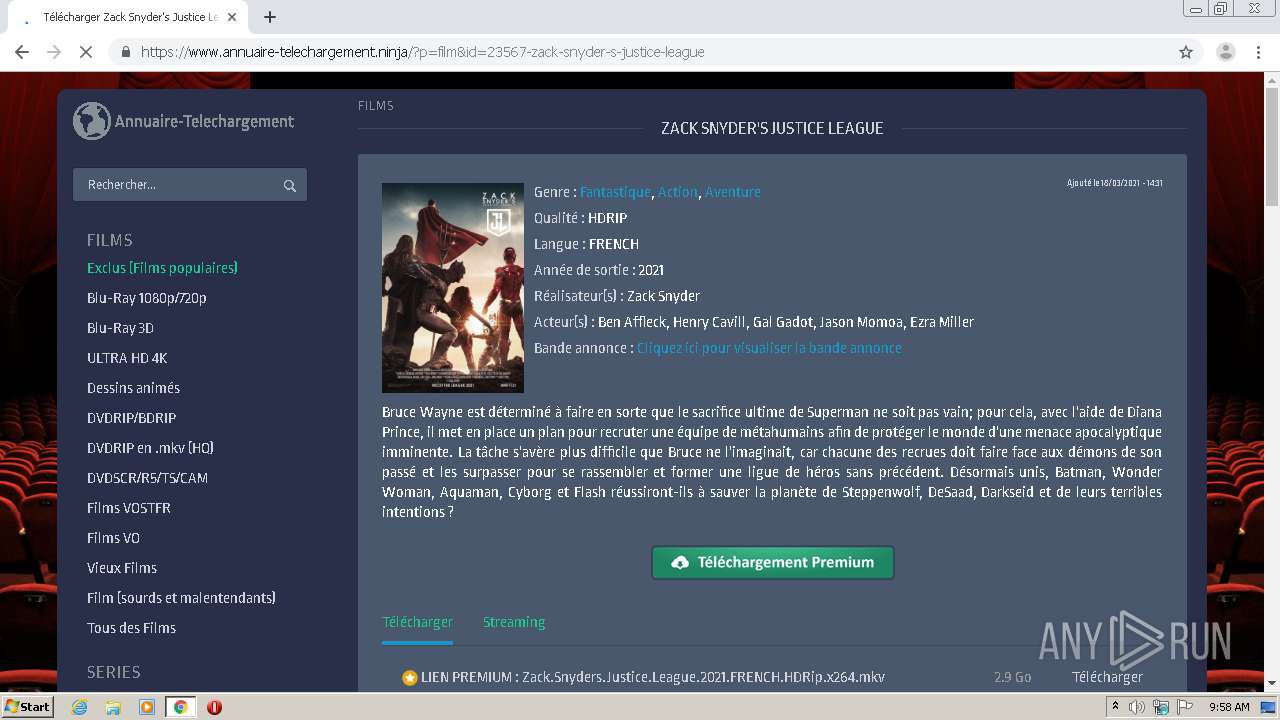
Task: Open Exclus (Films populaires) category
Action: tap(162, 268)
